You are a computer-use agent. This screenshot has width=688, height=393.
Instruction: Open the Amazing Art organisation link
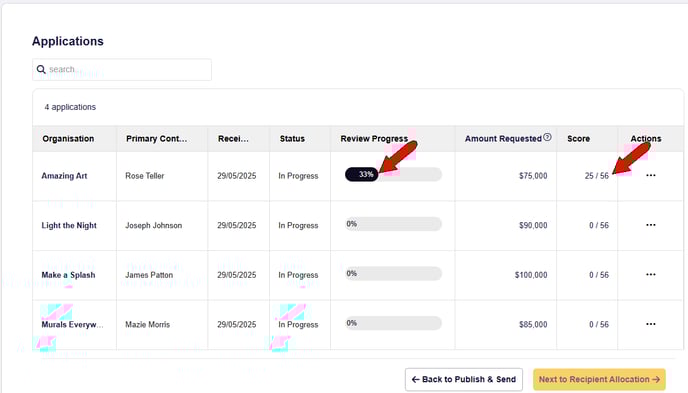64,176
